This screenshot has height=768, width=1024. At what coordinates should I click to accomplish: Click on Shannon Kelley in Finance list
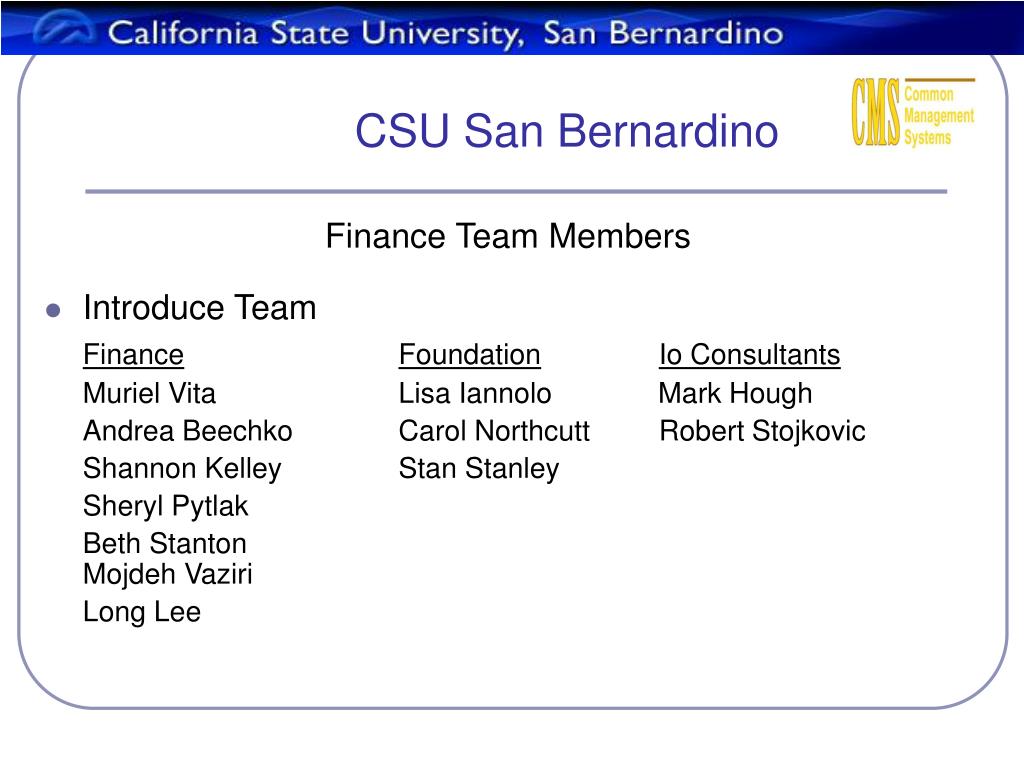tap(182, 469)
